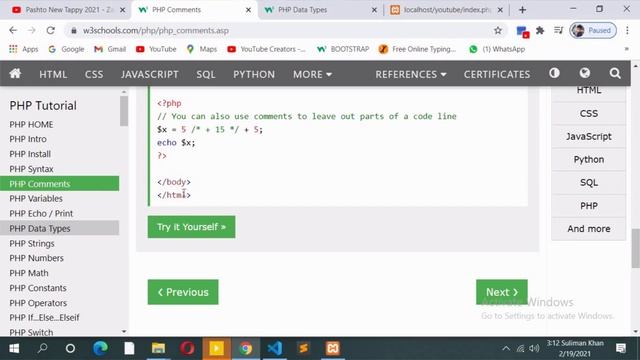Open the YouTube Creators bookmark
Screen dimensions: 640x360
click(x=267, y=49)
